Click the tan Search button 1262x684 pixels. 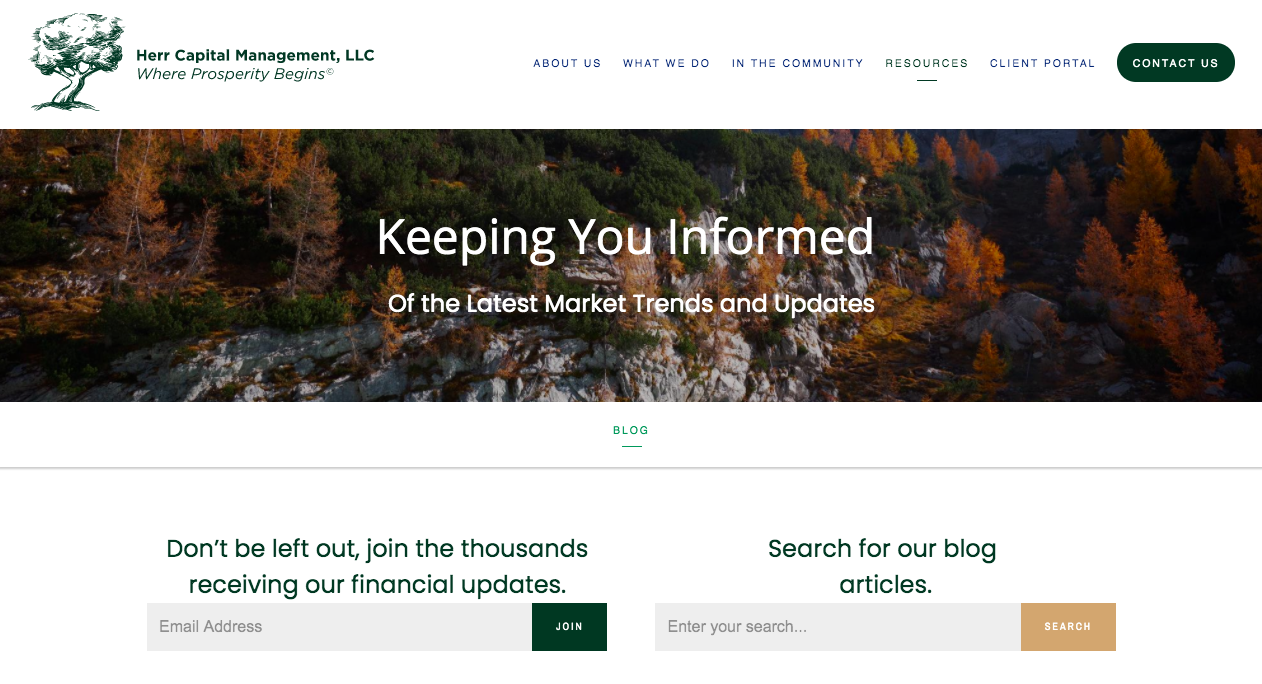coord(1068,627)
